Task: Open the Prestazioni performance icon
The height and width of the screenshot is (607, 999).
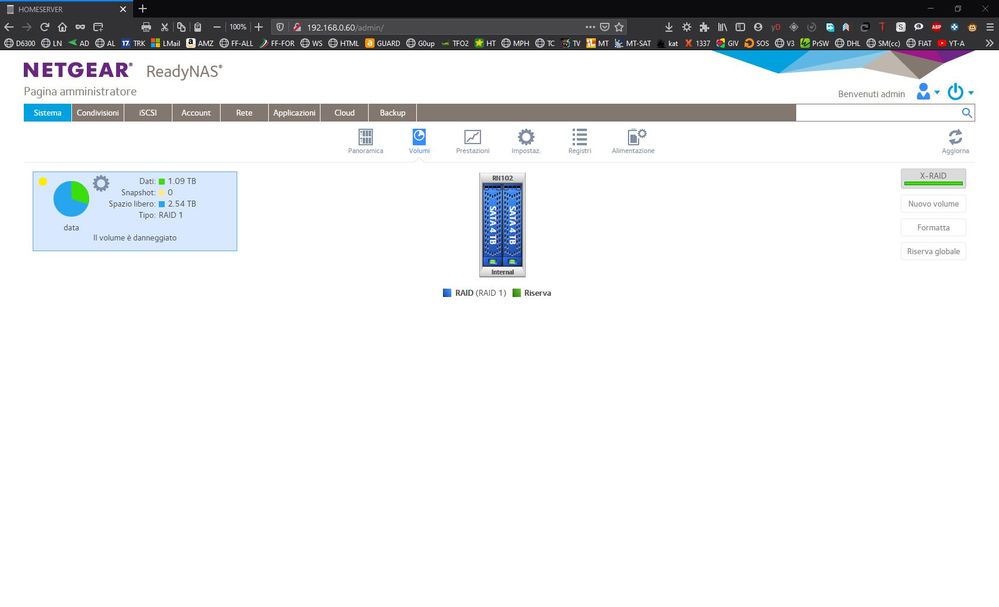Action: (472, 138)
